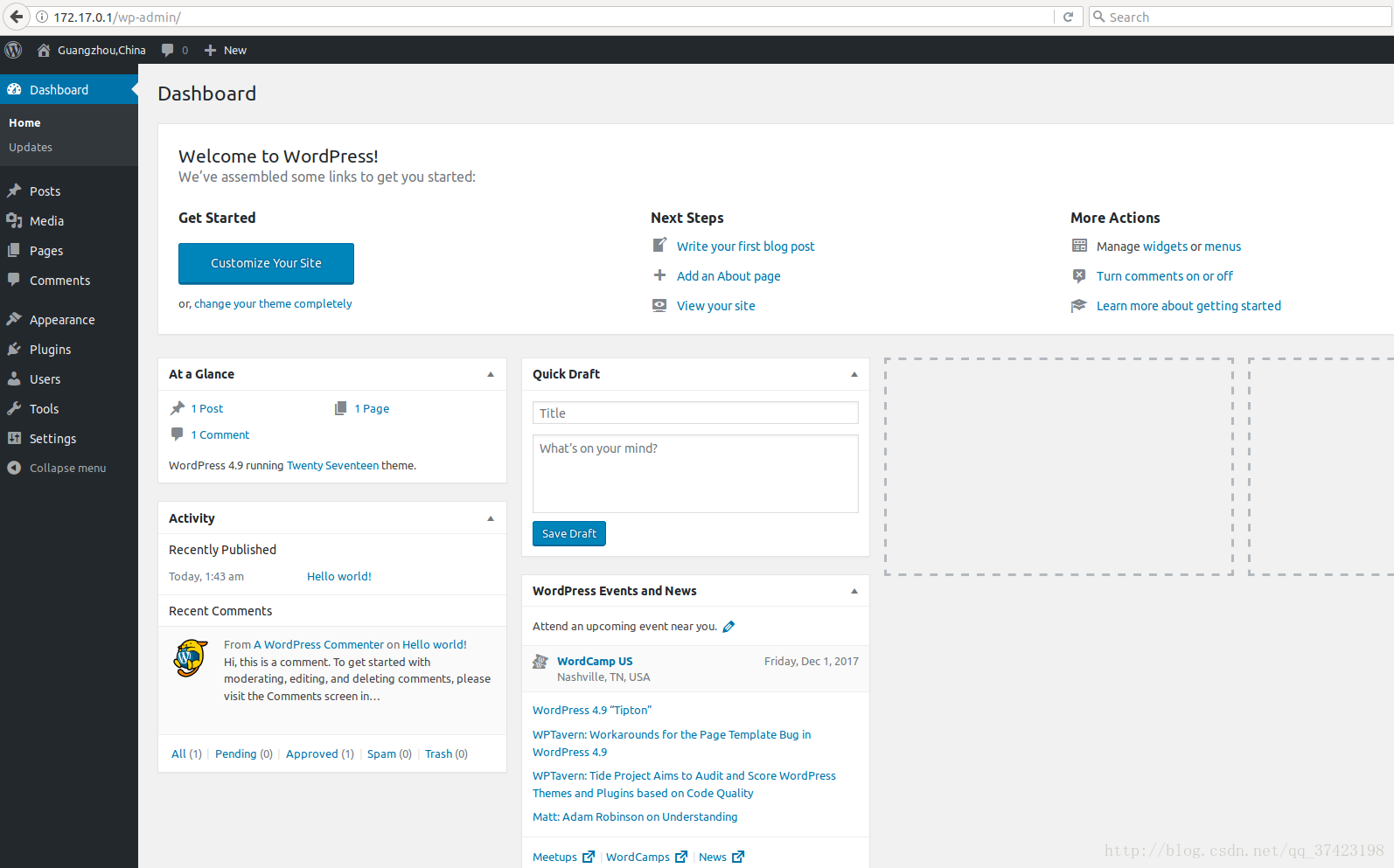The width and height of the screenshot is (1394, 868).
Task: Click the Media icon in sidebar
Action: coord(14,220)
